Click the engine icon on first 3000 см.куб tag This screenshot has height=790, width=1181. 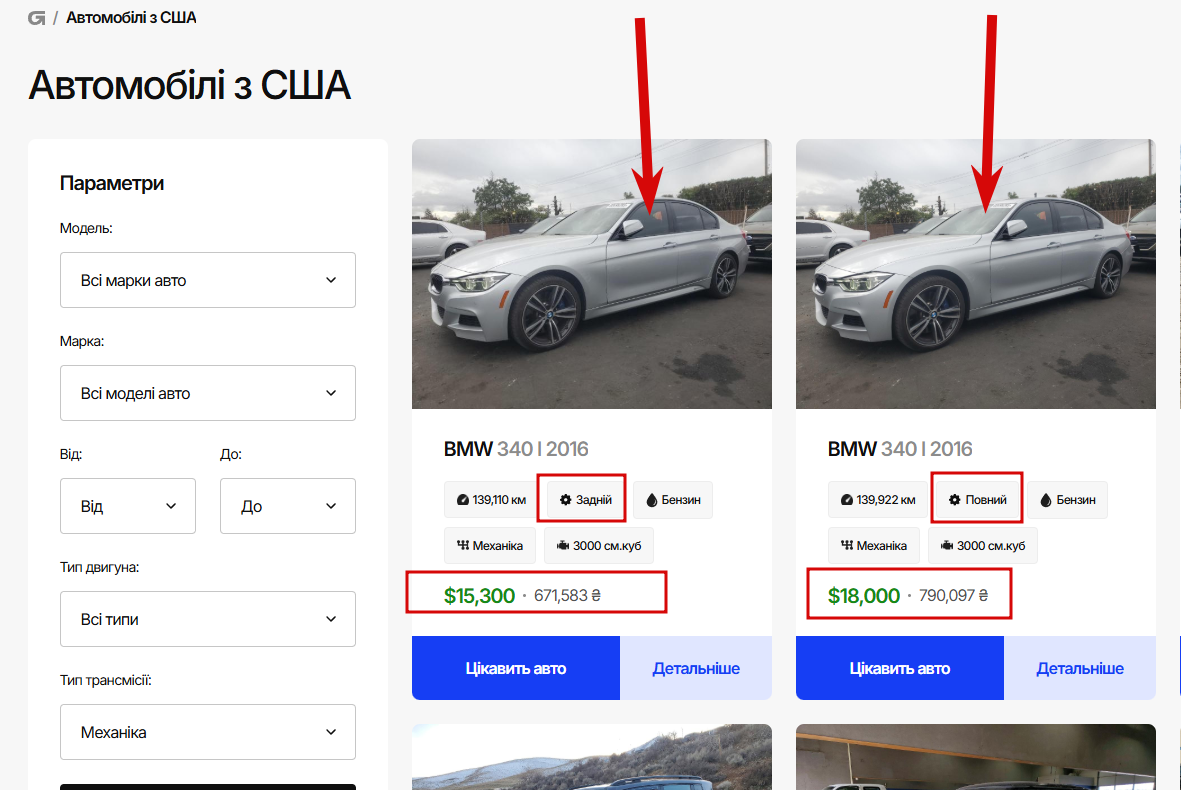click(563, 546)
